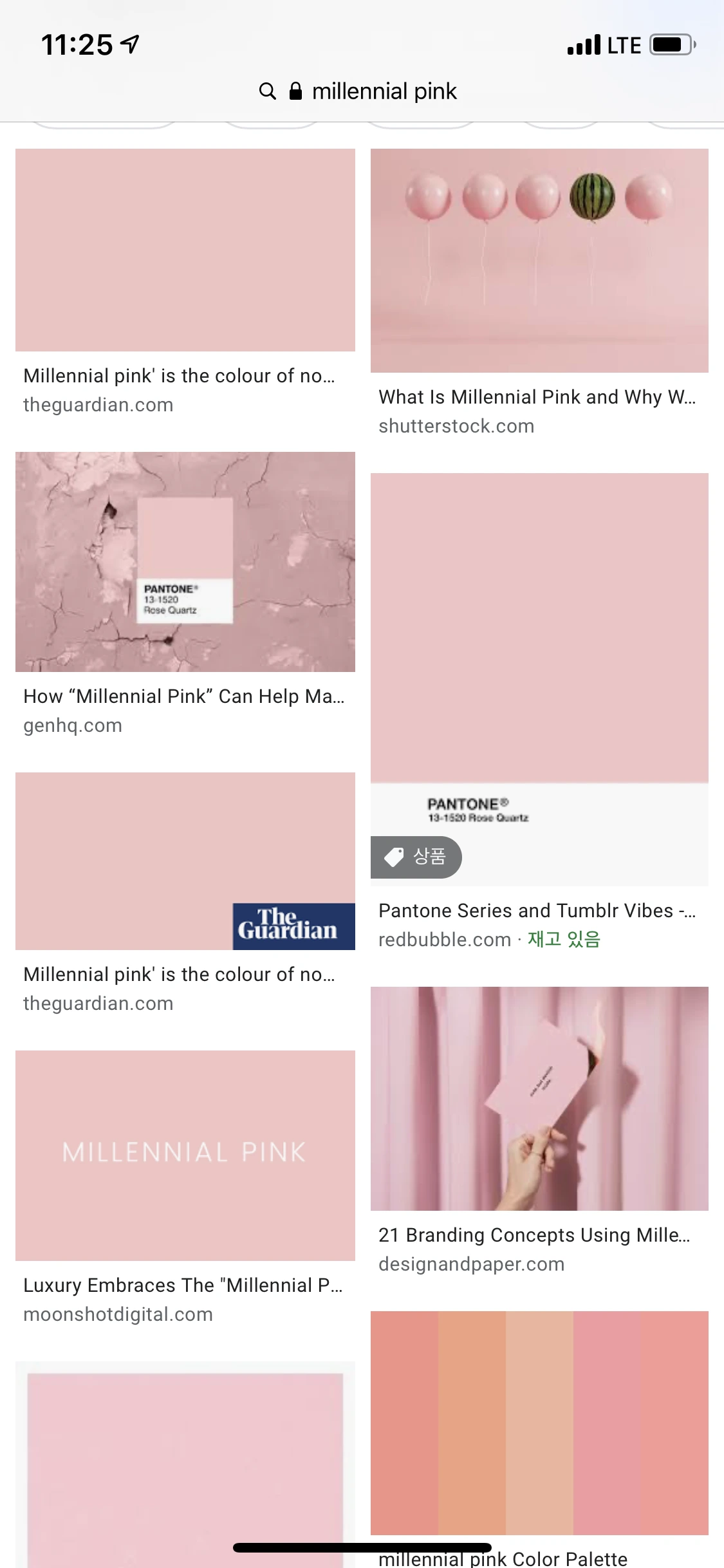Image resolution: width=724 pixels, height=1568 pixels.
Task: Tap the location arrow in status bar
Action: click(131, 44)
